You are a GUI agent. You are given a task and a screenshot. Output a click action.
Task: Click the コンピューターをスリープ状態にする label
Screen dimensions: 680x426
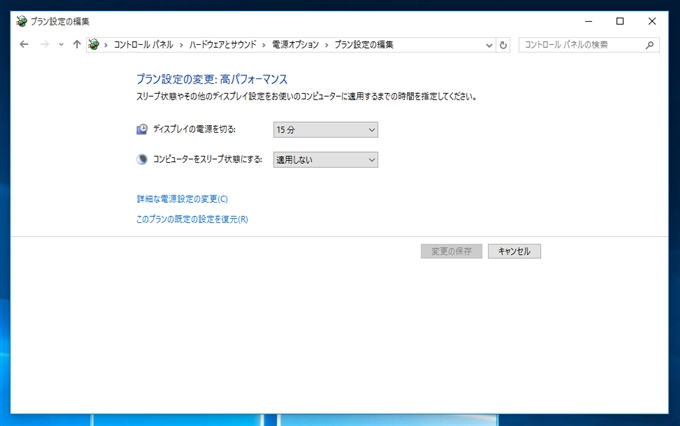point(207,159)
